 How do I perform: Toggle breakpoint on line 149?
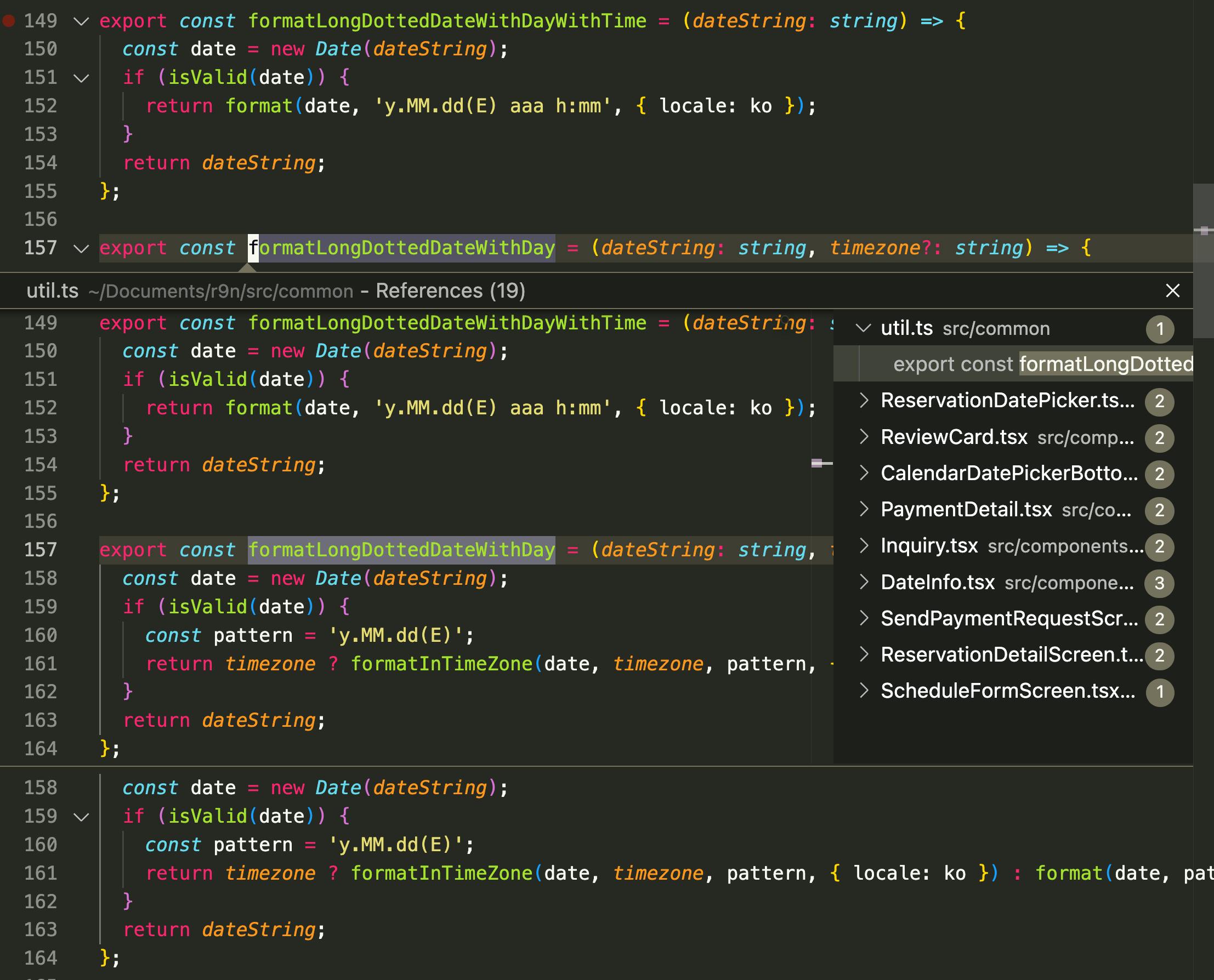(x=8, y=21)
